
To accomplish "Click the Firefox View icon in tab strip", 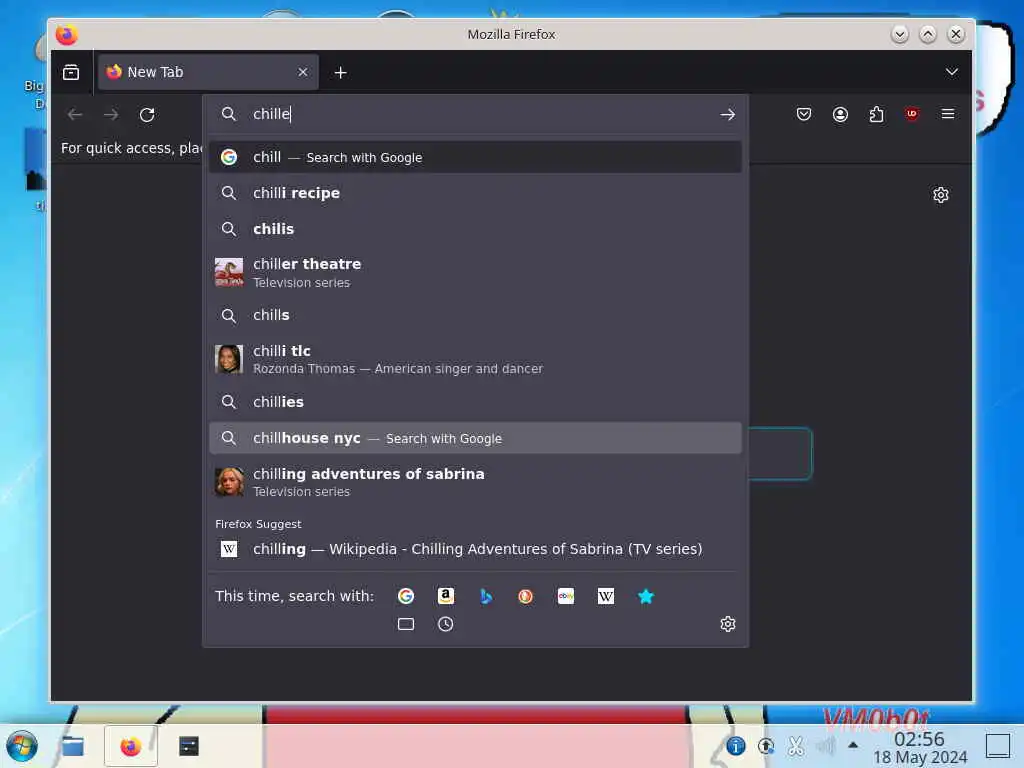I will 71,72.
